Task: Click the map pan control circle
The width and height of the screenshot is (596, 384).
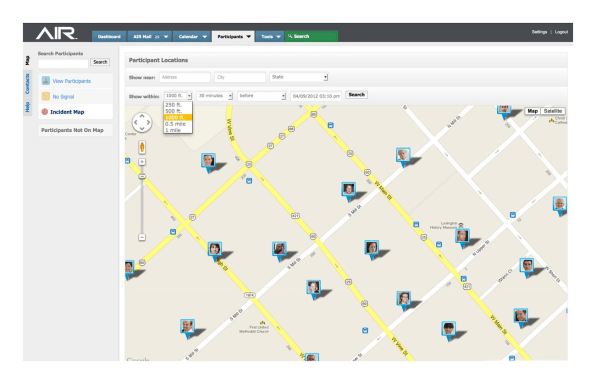Action: tap(142, 122)
